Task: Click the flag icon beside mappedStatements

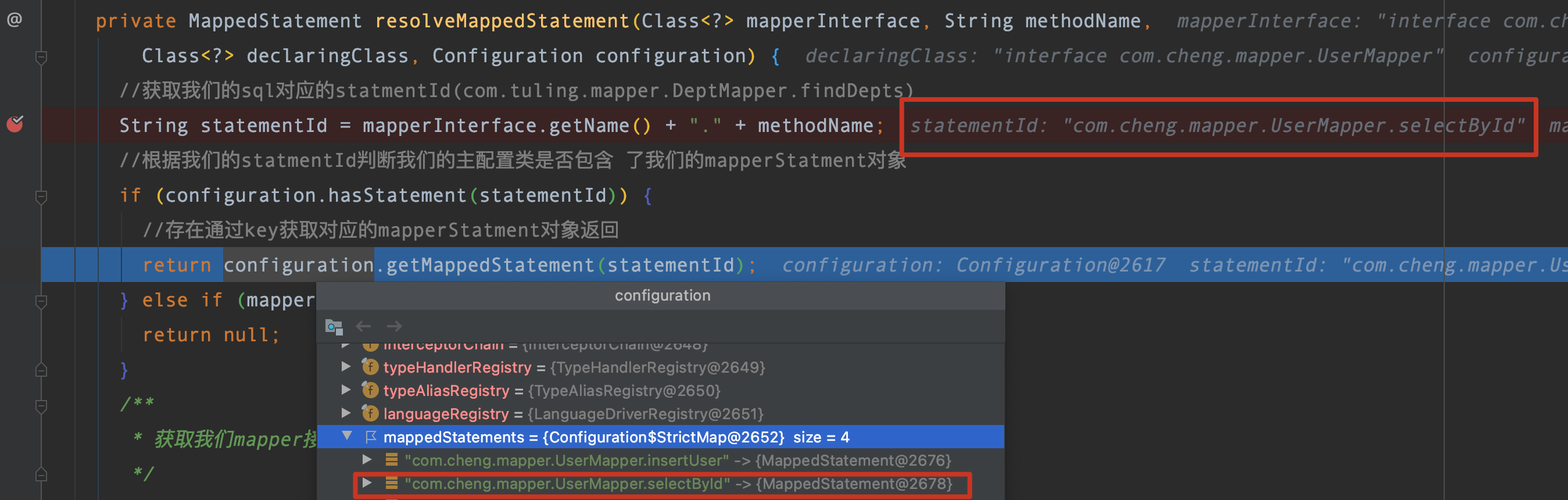Action: [x=371, y=437]
